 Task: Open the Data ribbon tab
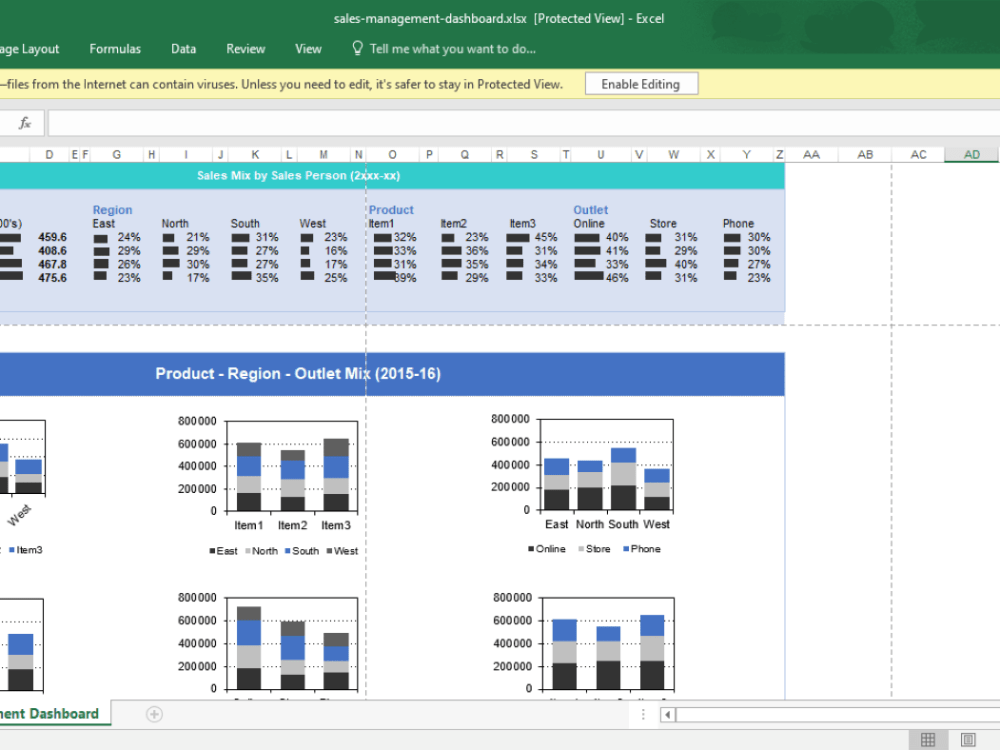pyautogui.click(x=183, y=48)
